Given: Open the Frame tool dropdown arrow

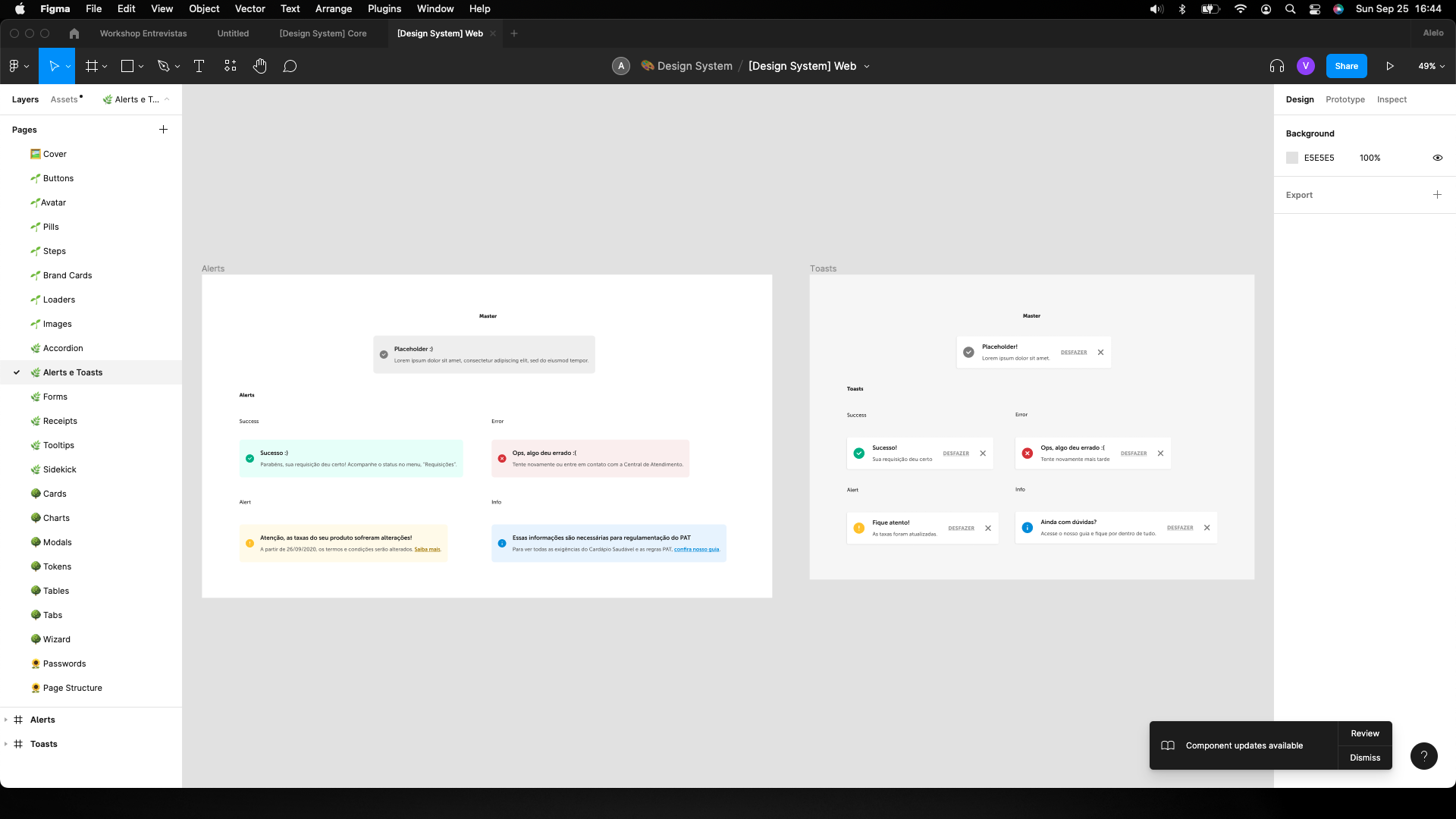Looking at the screenshot, I should (x=105, y=67).
